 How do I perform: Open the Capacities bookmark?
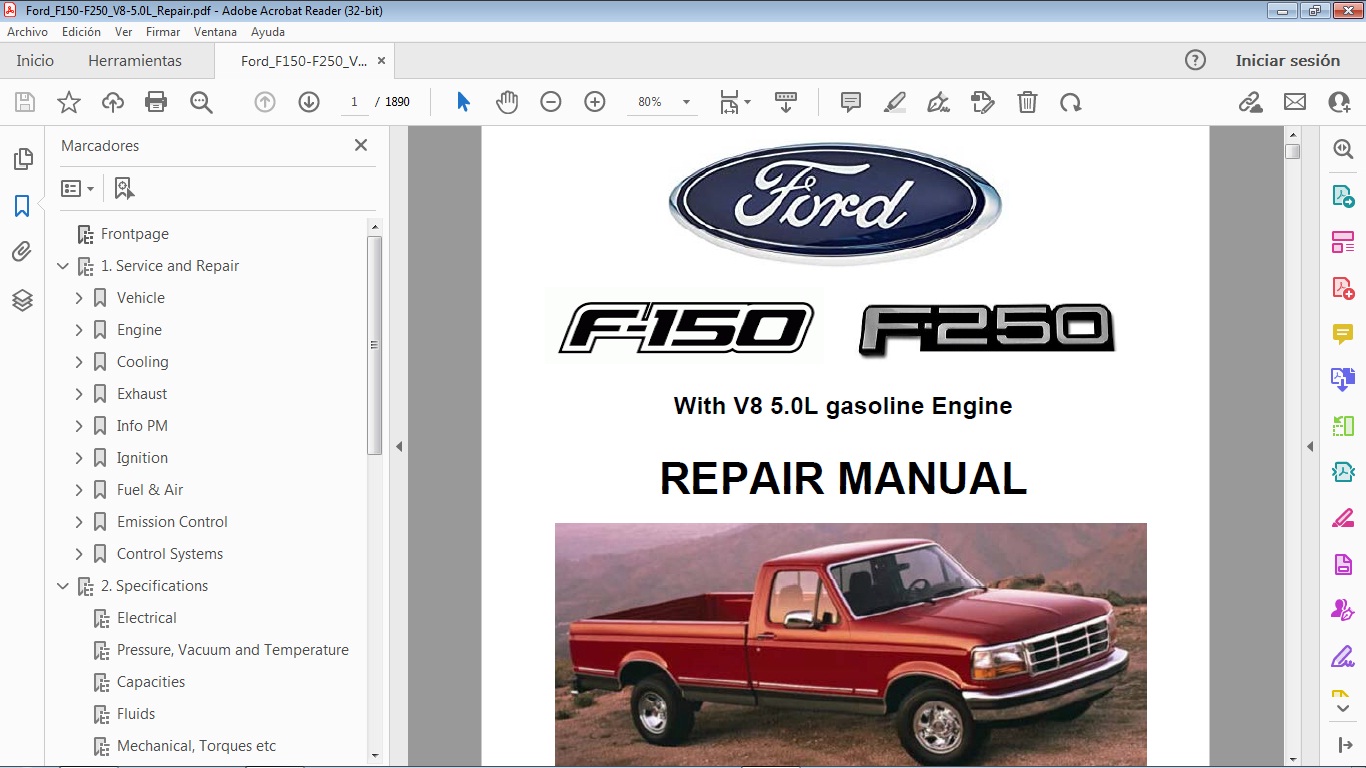(x=151, y=682)
